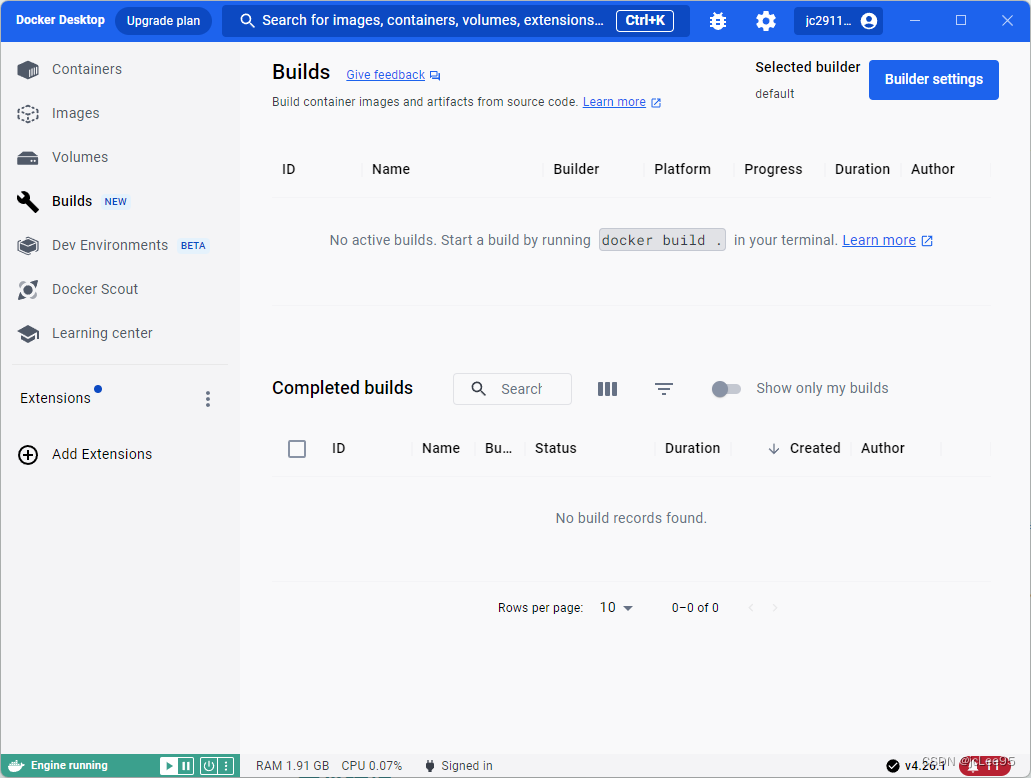Open the filter icon for completed builds
The image size is (1031, 778).
(664, 389)
